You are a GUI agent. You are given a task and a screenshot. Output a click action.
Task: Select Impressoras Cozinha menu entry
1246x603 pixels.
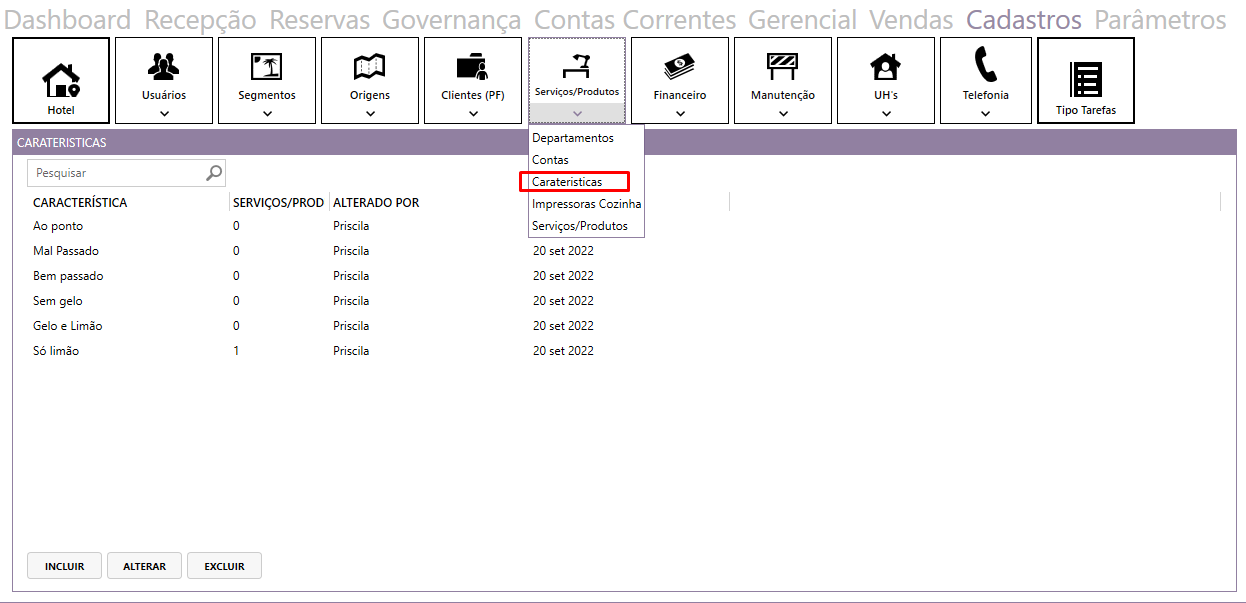[x=586, y=204]
